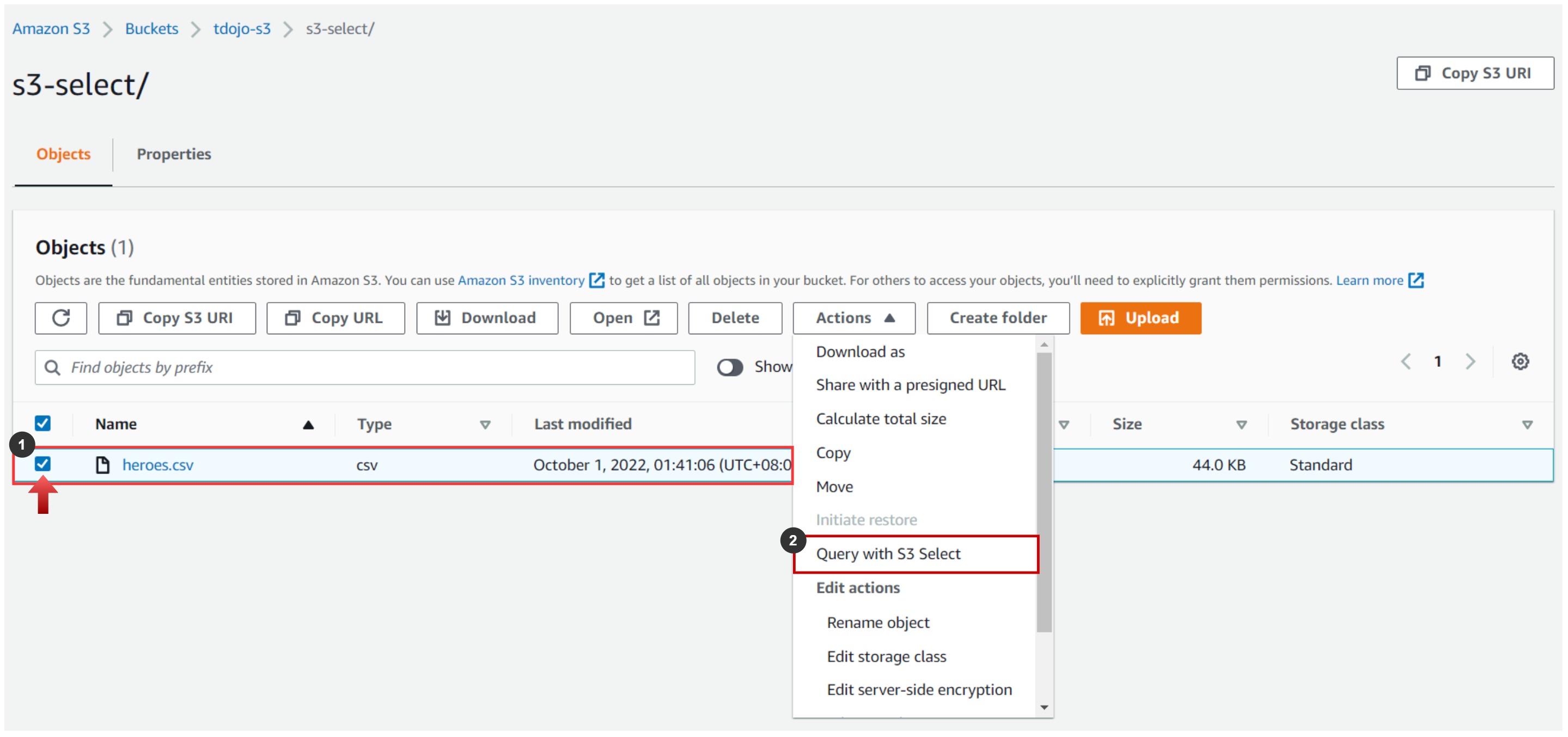
Task: Click the Copy URL button
Action: click(x=335, y=318)
